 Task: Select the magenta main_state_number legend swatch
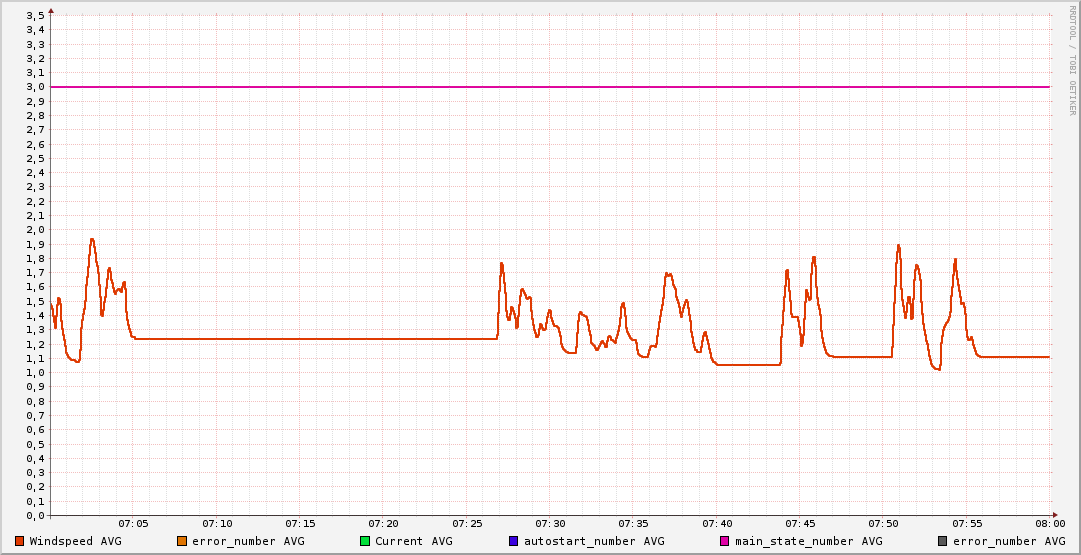click(x=725, y=541)
